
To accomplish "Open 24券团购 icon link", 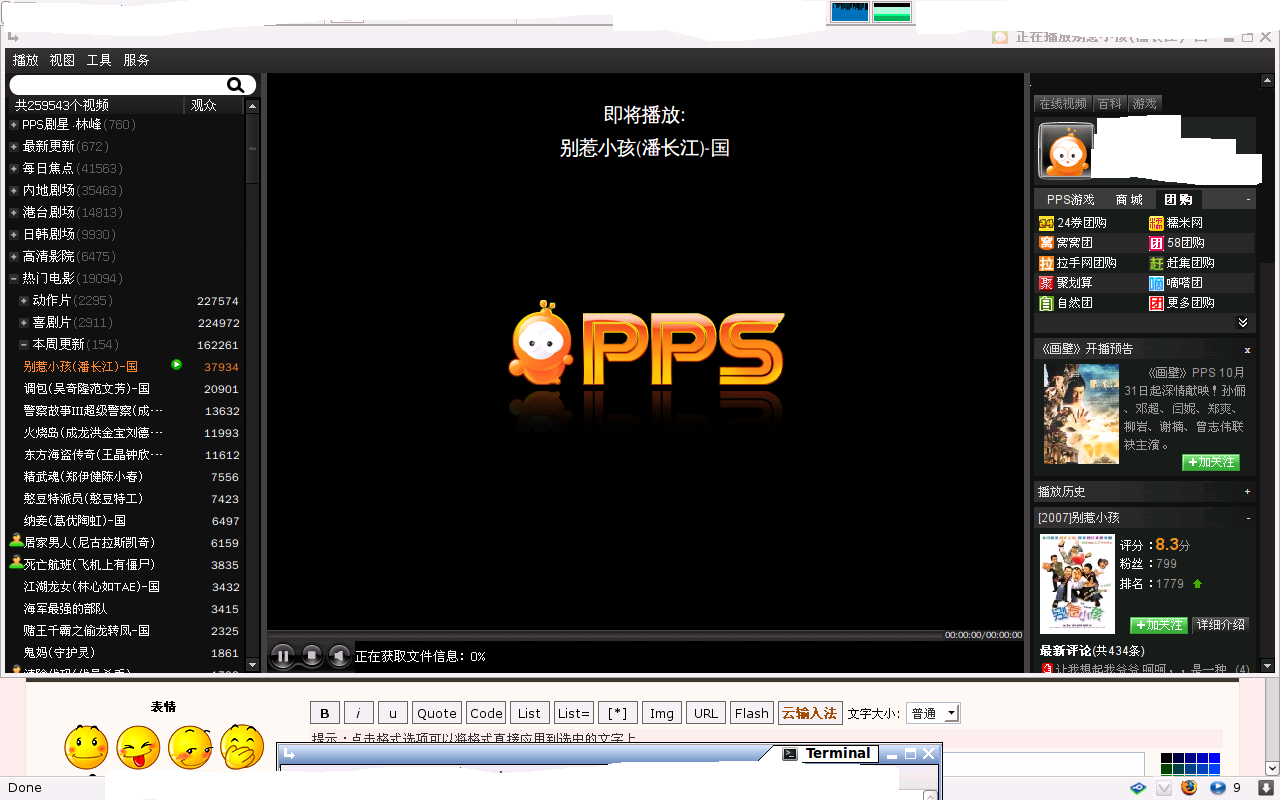I will click(1046, 223).
